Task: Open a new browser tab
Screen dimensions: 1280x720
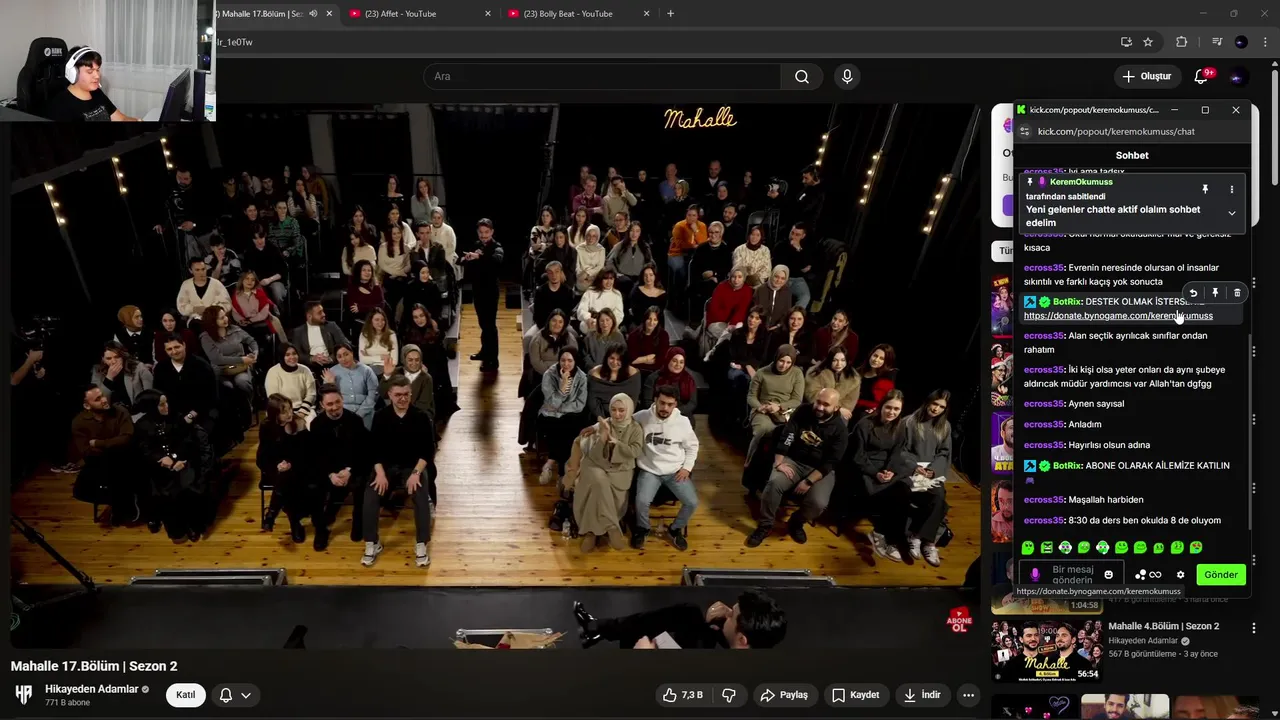Action: click(670, 14)
